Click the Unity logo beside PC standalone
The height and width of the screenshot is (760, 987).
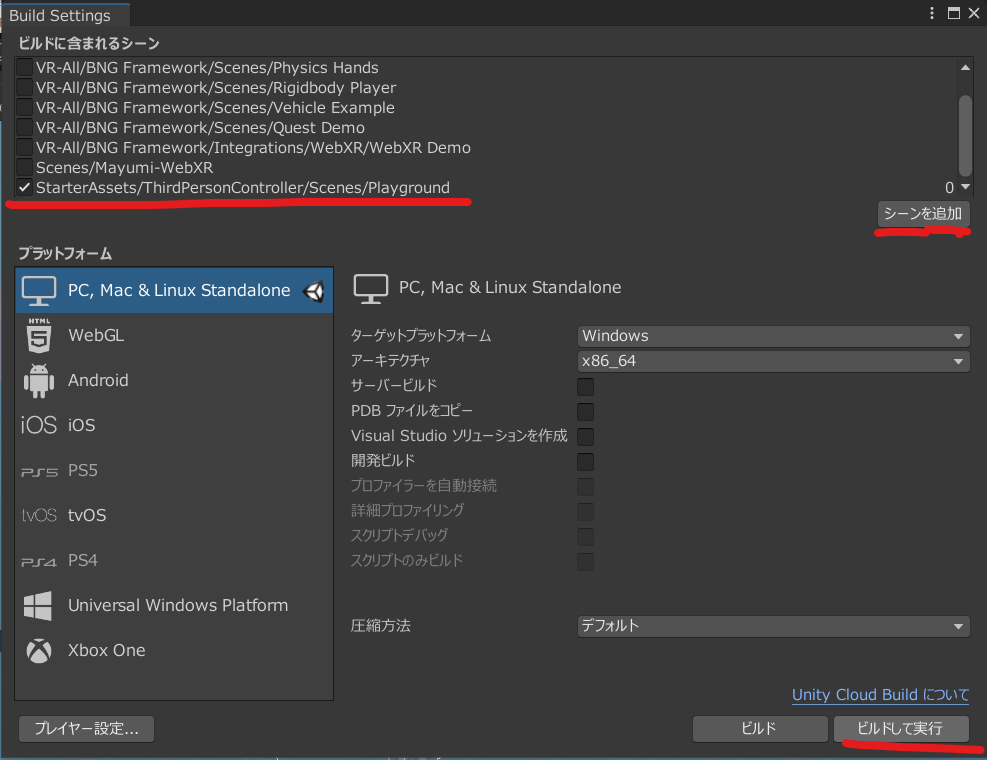tap(314, 291)
